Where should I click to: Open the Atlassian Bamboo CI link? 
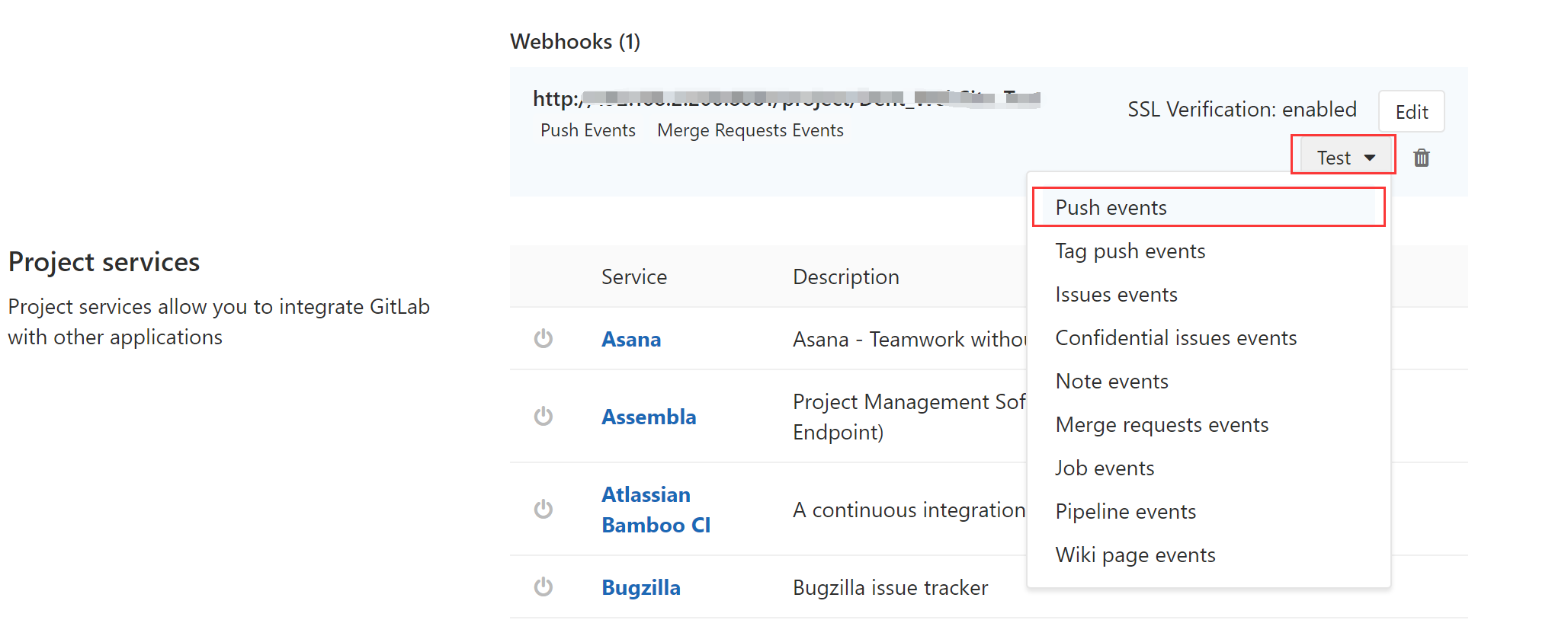click(x=656, y=510)
